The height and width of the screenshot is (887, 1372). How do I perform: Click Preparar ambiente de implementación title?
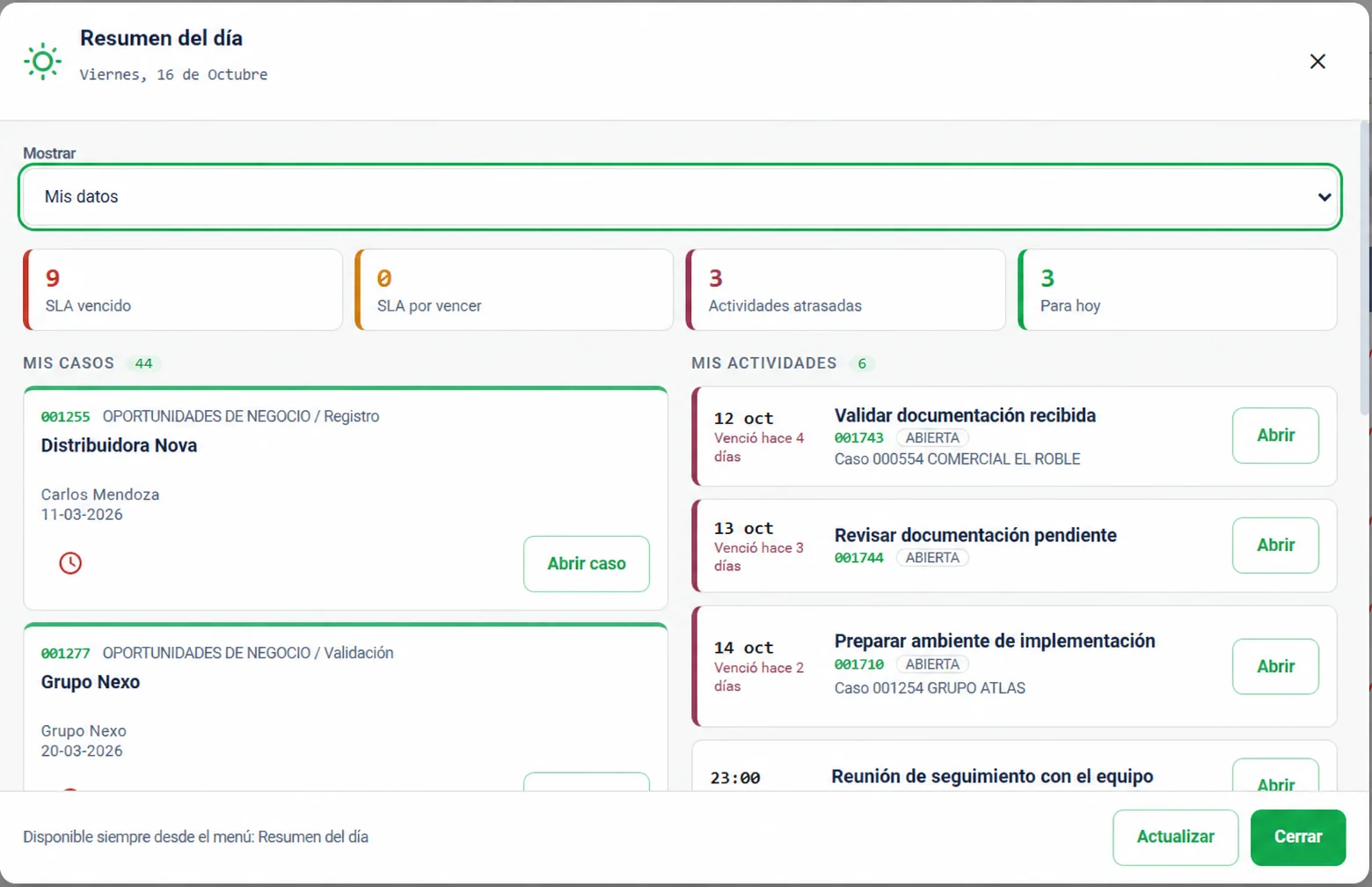pyautogui.click(x=995, y=641)
